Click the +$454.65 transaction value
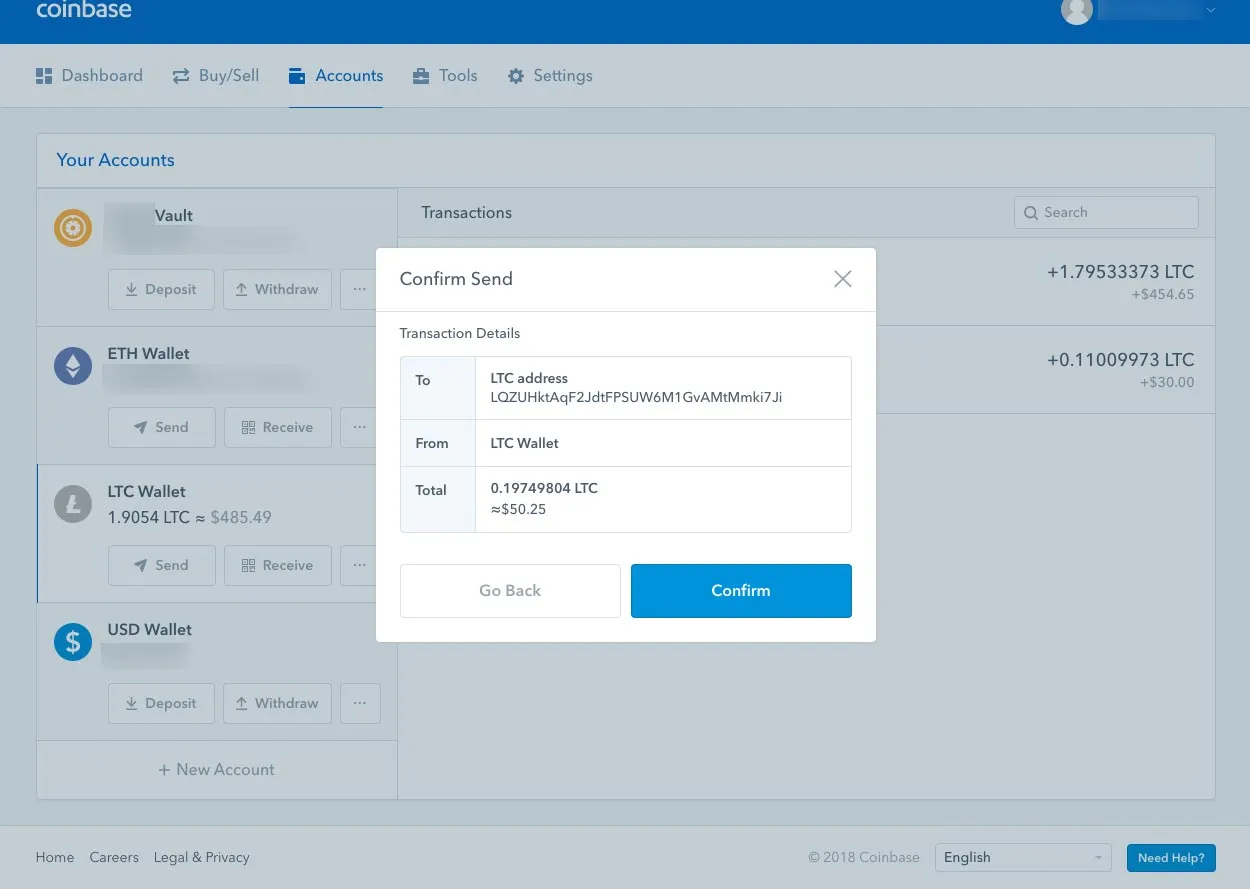The width and height of the screenshot is (1250, 889). pyautogui.click(x=1163, y=295)
